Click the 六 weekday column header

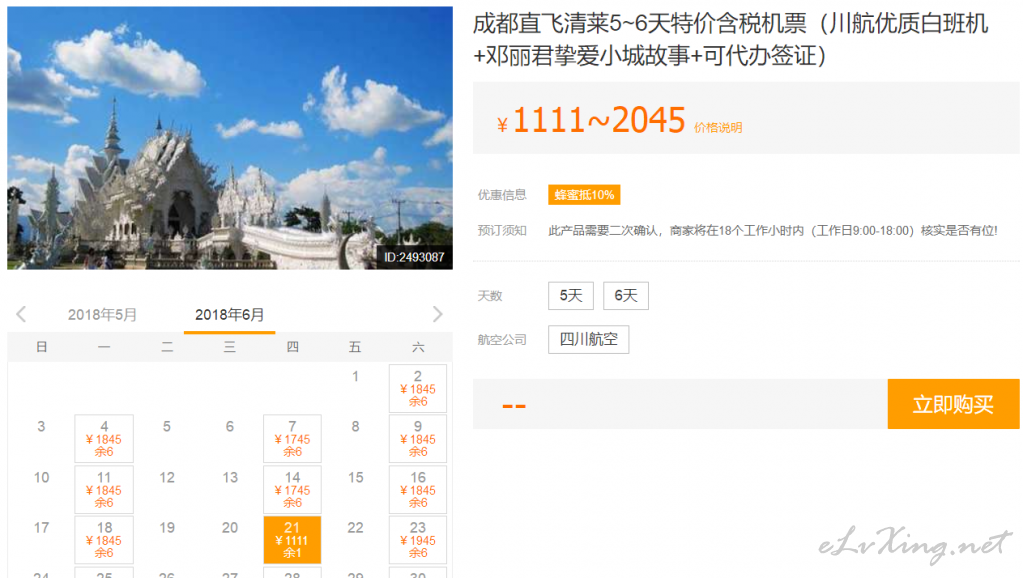pyautogui.click(x=418, y=347)
